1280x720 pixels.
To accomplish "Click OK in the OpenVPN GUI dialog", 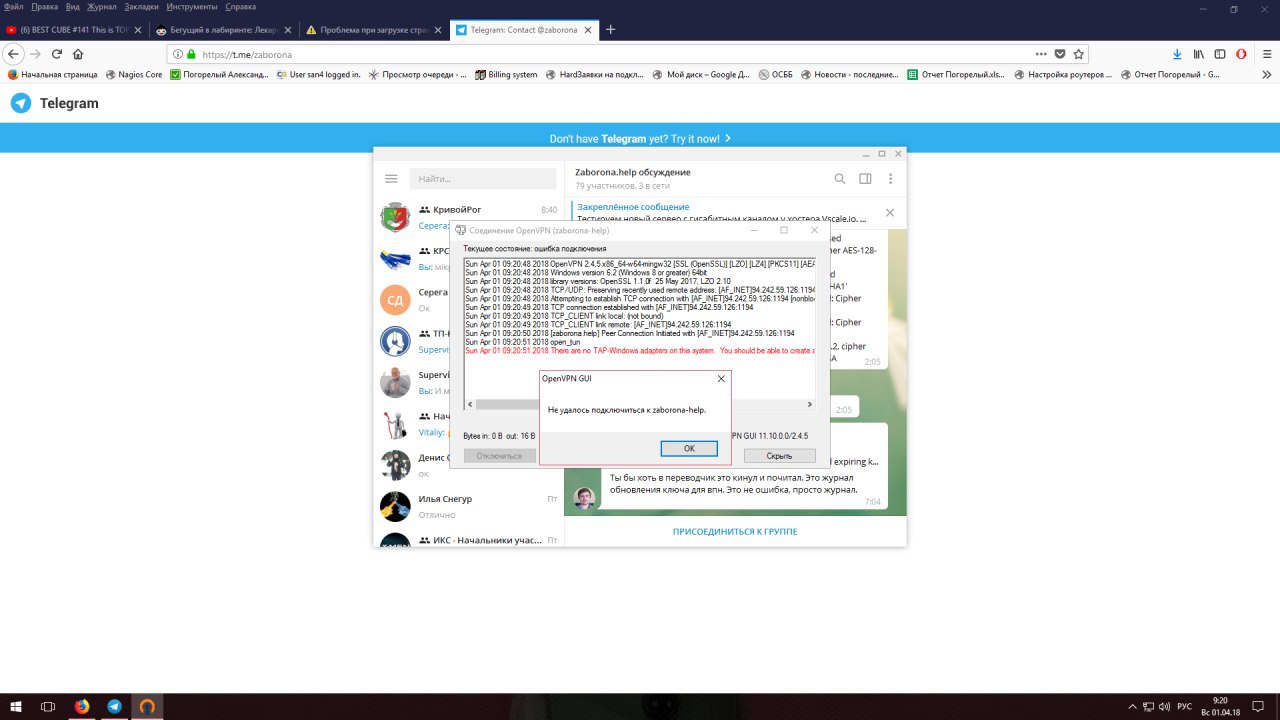I will coord(689,448).
